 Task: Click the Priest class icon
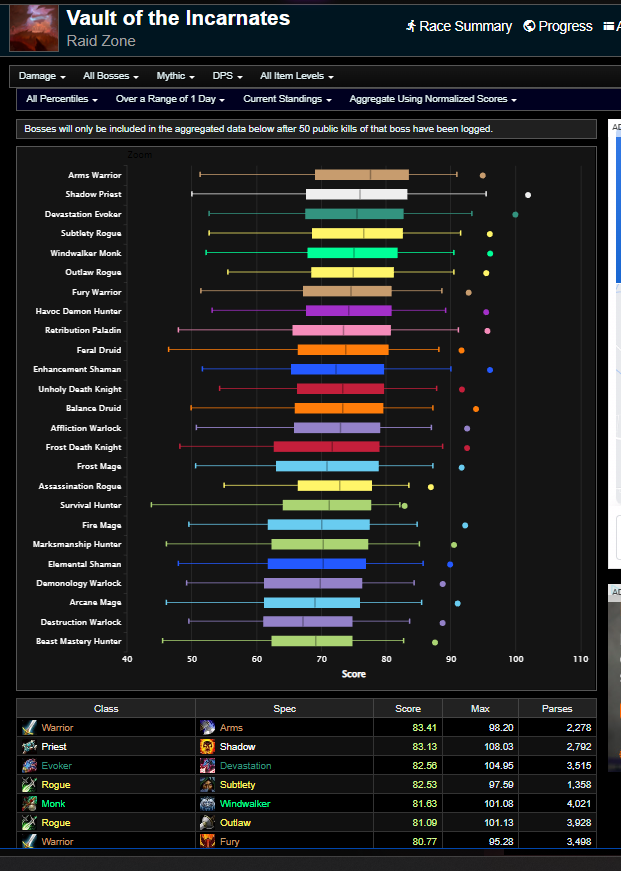click(29, 747)
